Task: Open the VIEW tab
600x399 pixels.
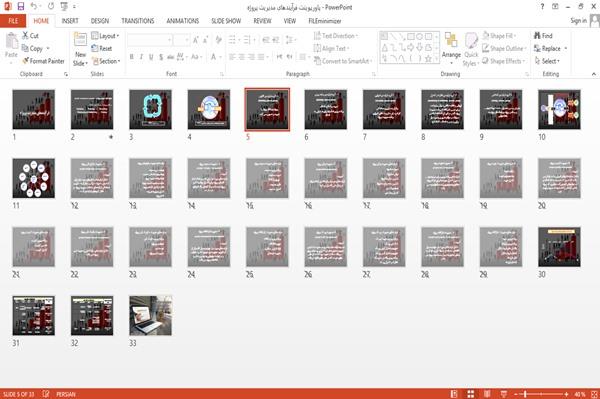Action: coord(289,21)
